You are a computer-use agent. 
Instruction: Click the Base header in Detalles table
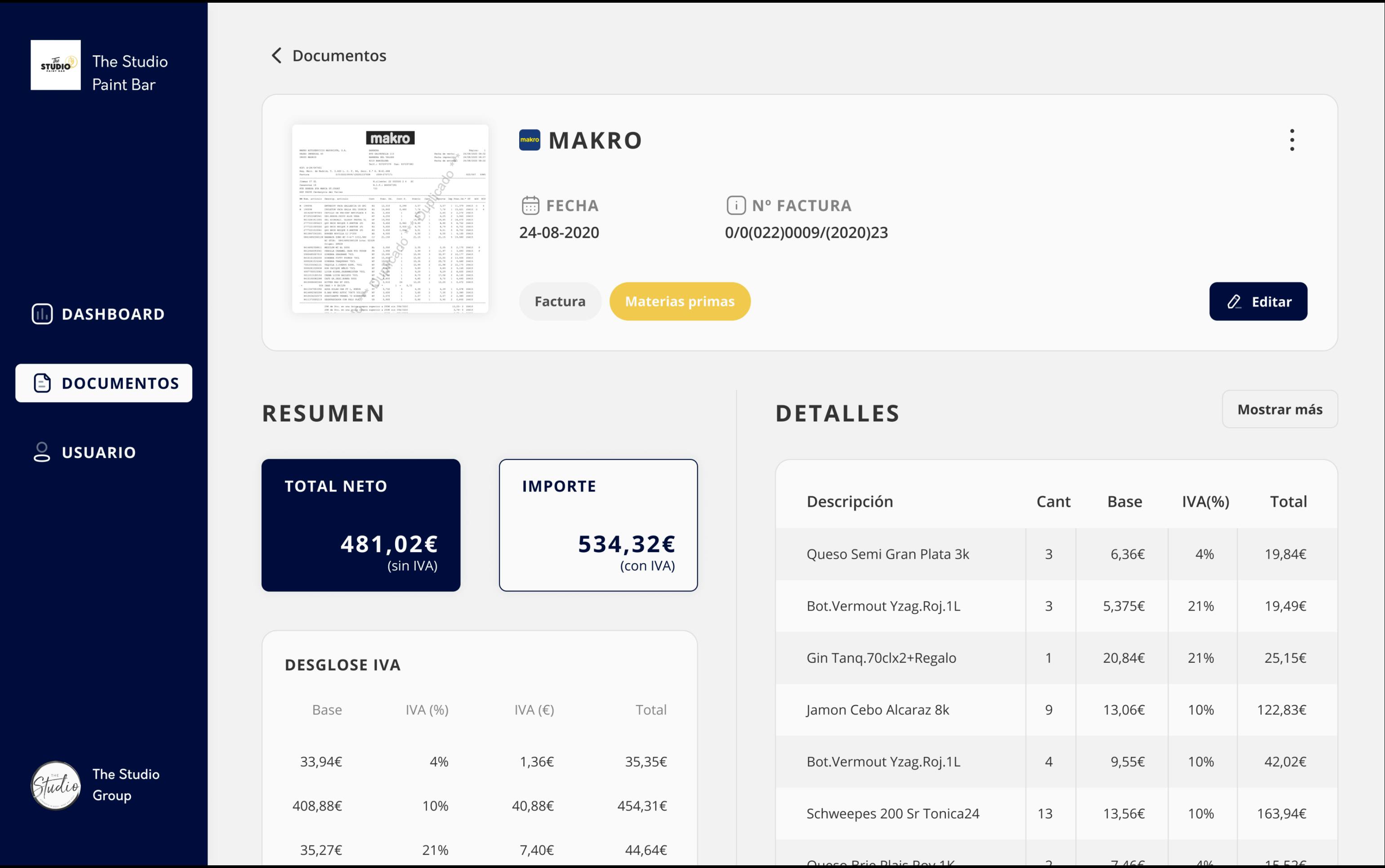pyautogui.click(x=1124, y=502)
